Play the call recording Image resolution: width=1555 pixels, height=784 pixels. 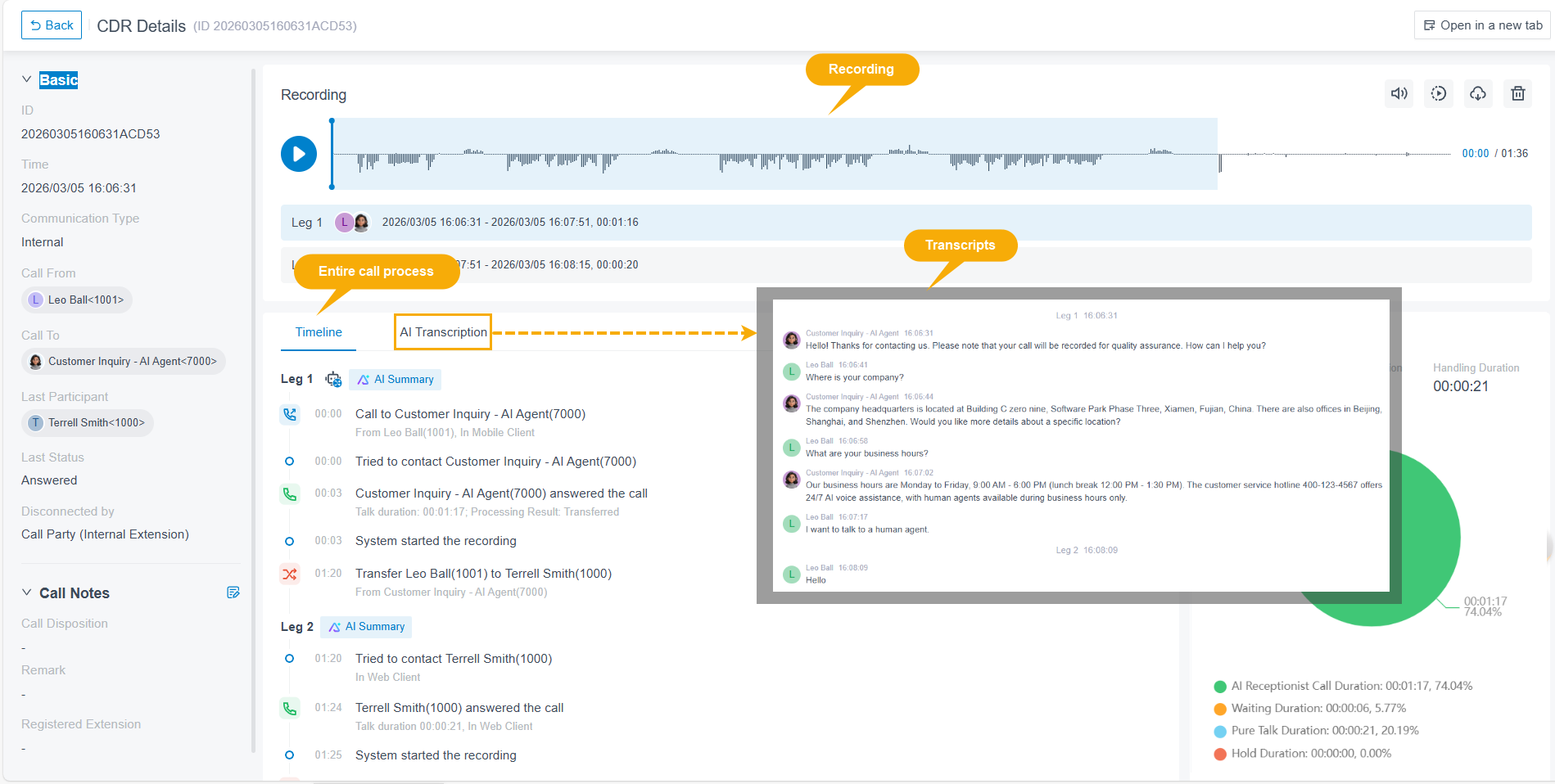point(299,154)
